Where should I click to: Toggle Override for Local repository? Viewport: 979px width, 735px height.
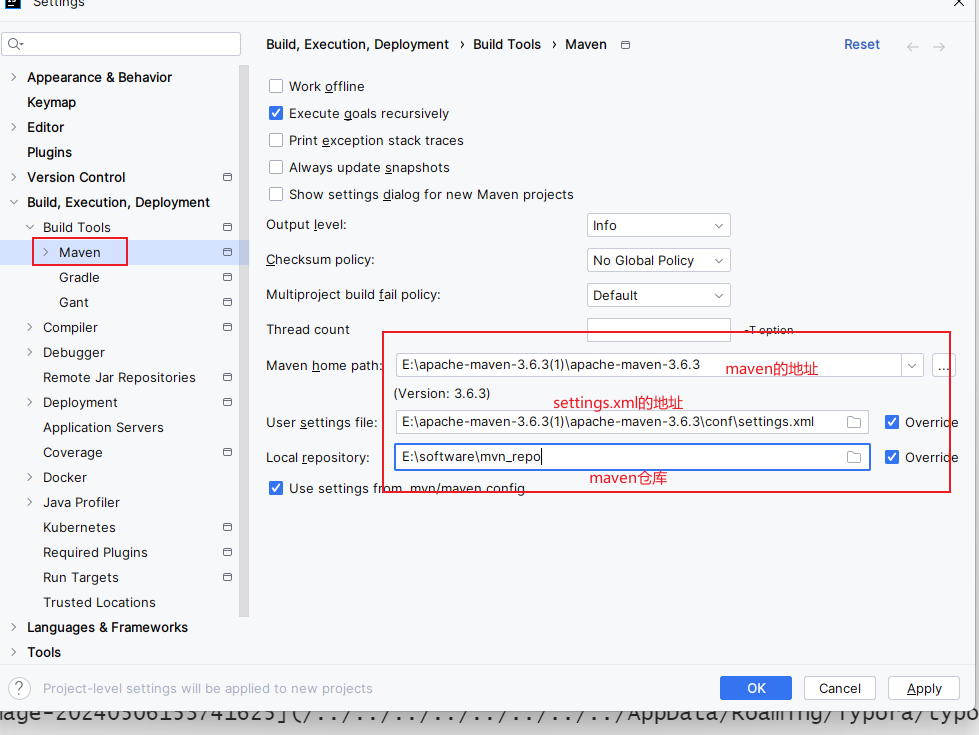[x=892, y=457]
